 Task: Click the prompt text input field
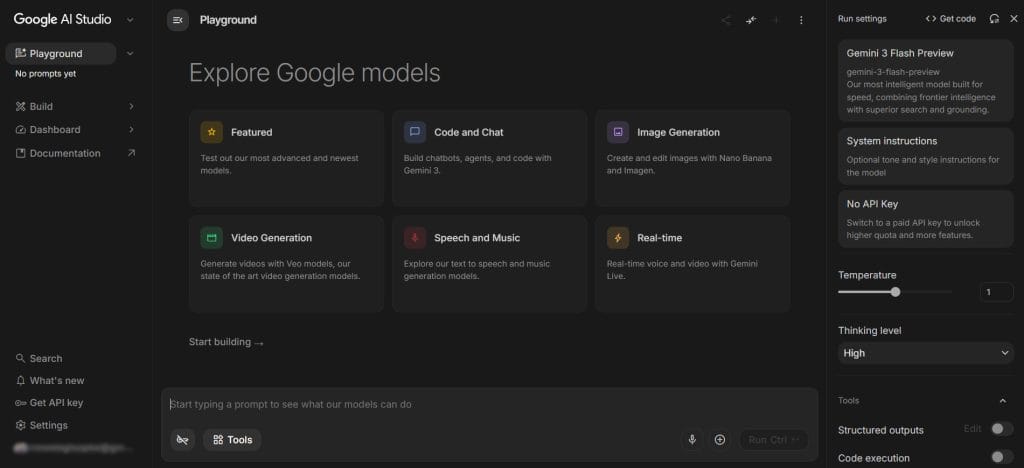[490, 404]
